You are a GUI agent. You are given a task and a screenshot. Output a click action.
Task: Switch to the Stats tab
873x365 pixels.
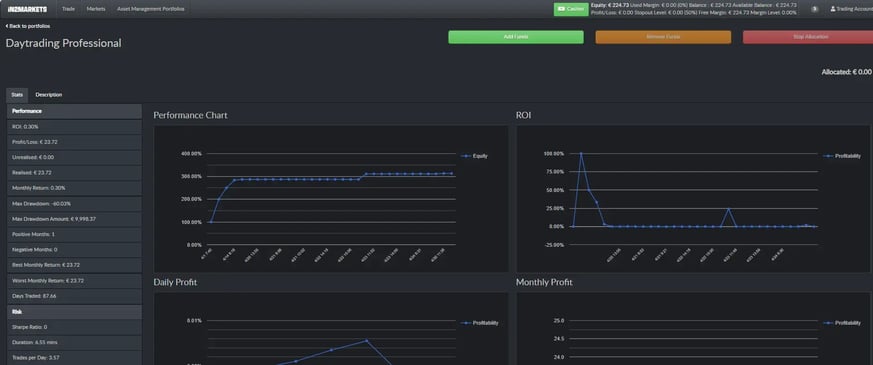[x=17, y=95]
